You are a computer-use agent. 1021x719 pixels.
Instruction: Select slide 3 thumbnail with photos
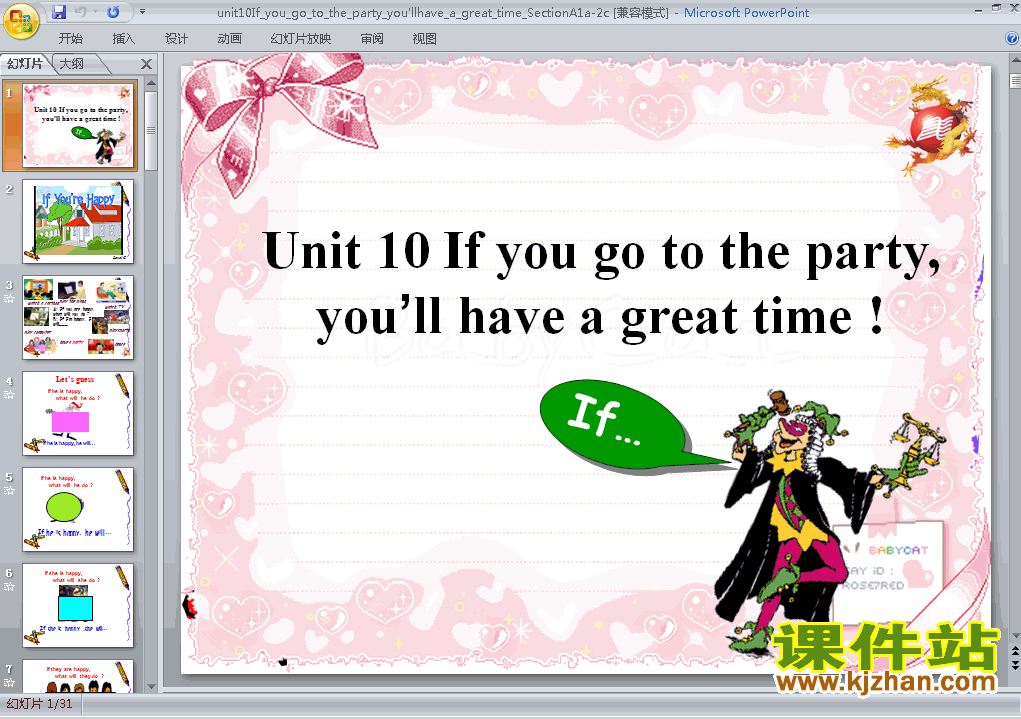point(78,317)
